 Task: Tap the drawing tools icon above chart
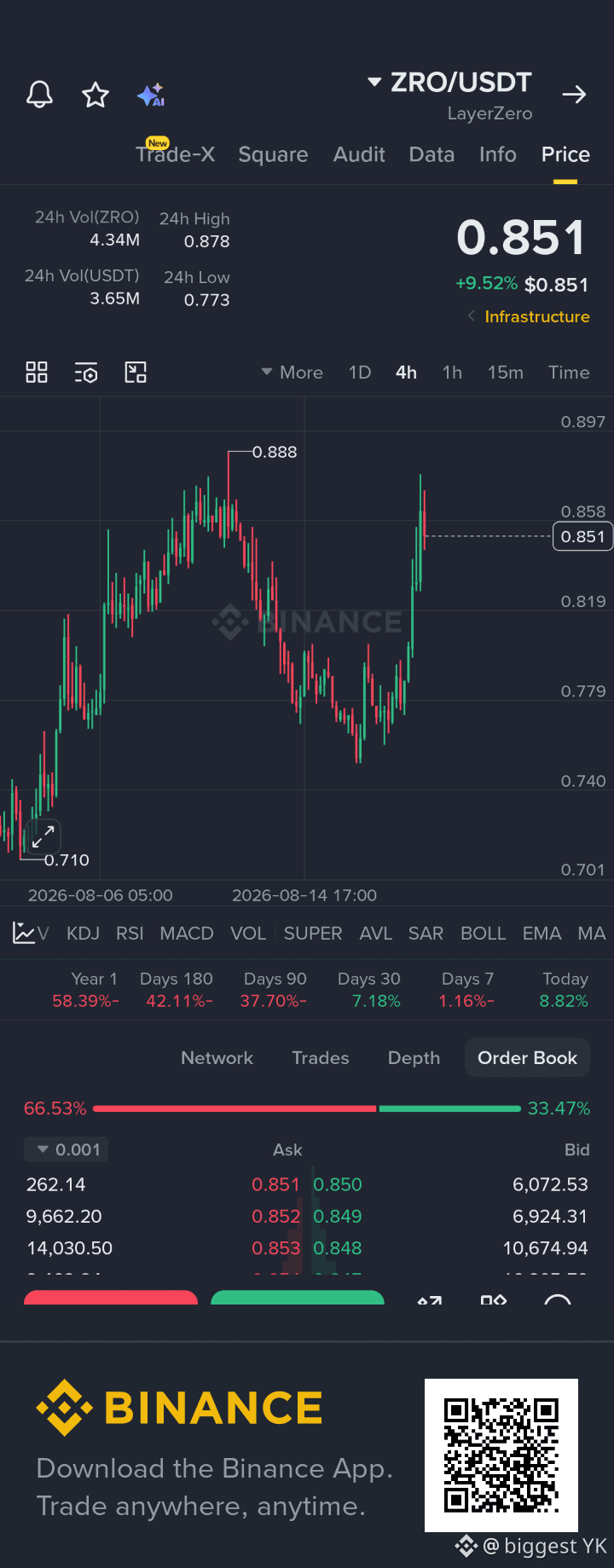[x=136, y=373]
